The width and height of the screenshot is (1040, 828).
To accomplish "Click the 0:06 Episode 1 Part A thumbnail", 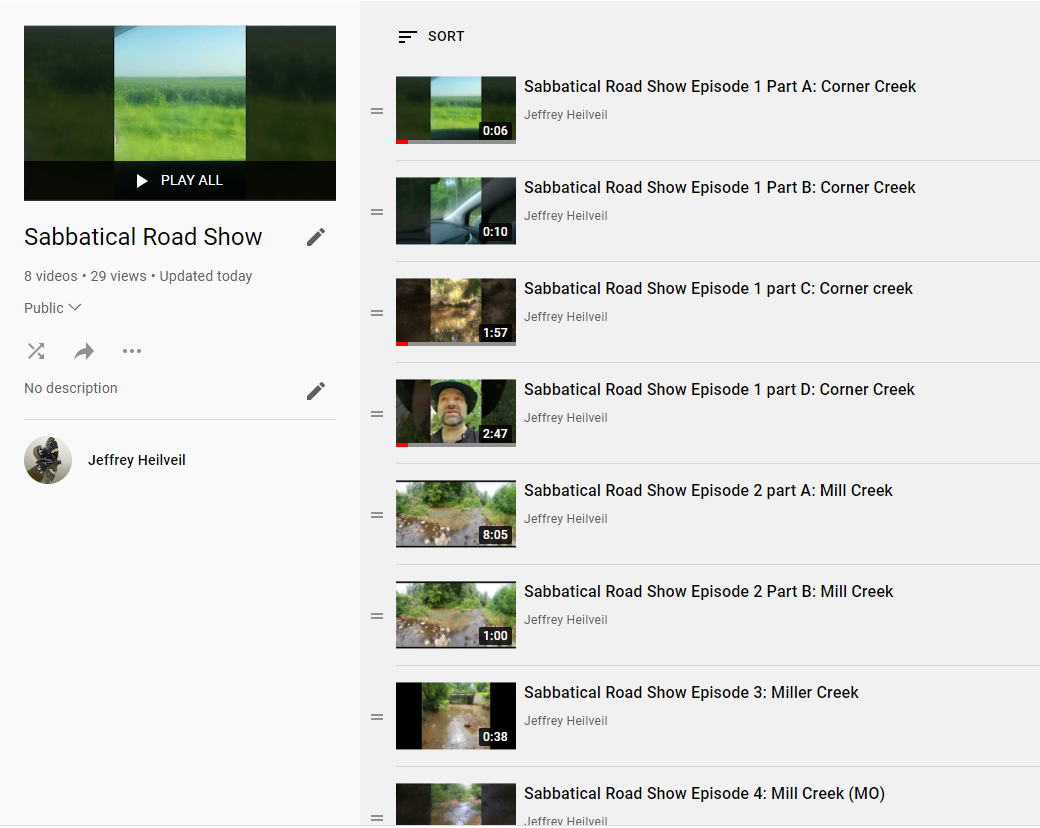I will (456, 109).
